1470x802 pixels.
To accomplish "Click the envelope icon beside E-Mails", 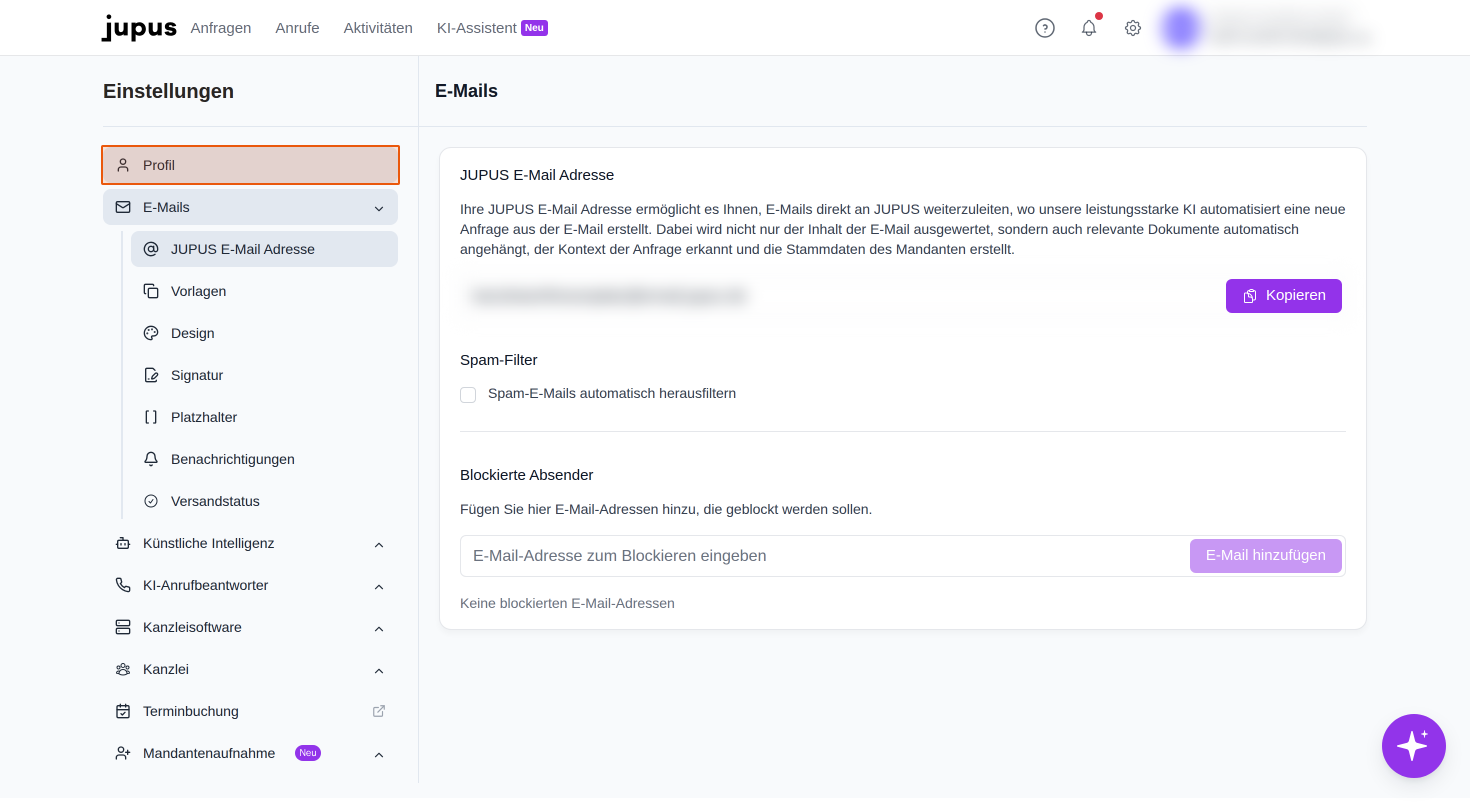I will click(123, 207).
